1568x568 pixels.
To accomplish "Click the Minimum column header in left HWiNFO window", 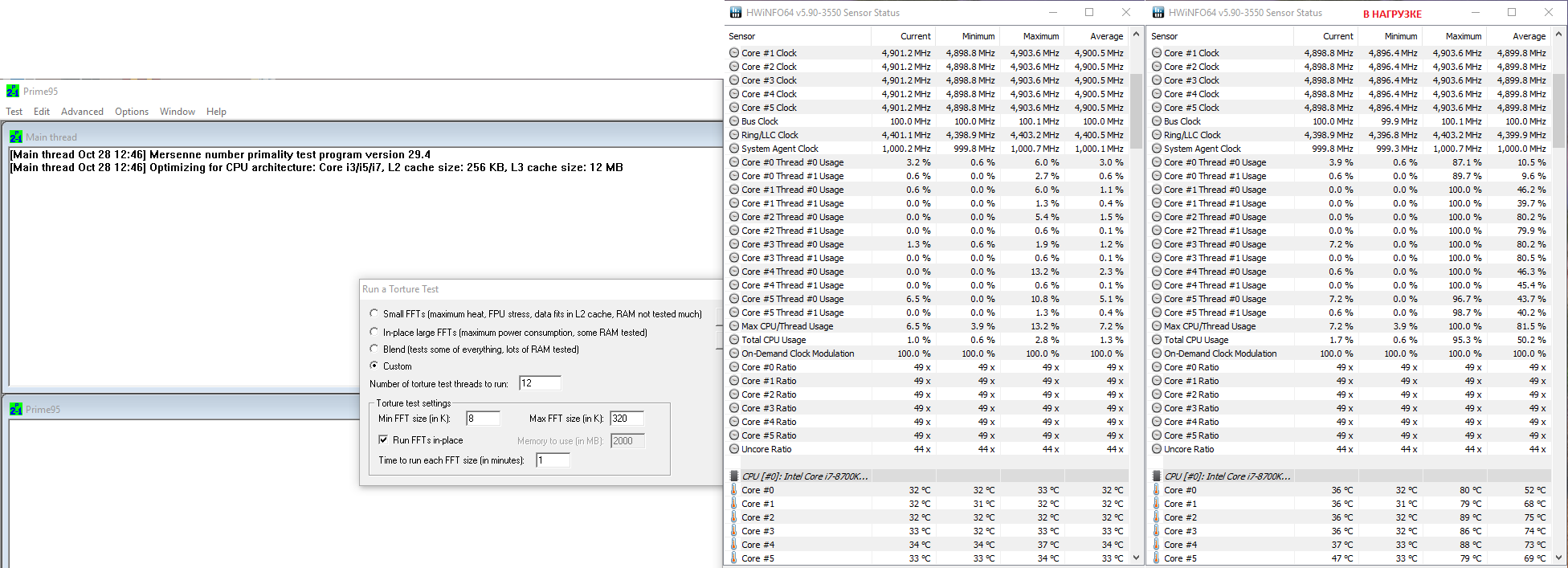I will tap(967, 36).
